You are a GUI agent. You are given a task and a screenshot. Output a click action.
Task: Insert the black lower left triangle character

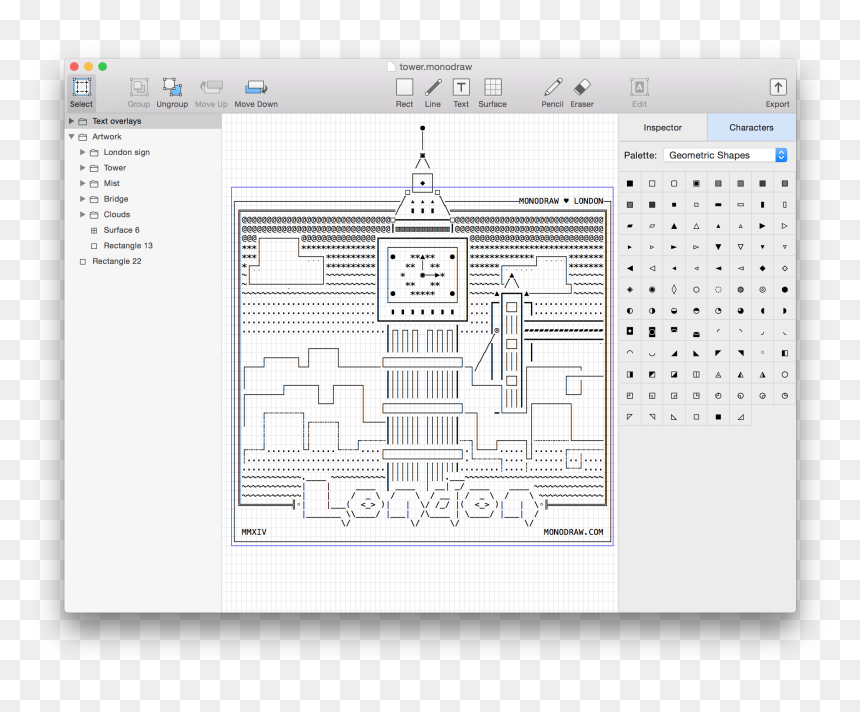pyautogui.click(x=696, y=353)
